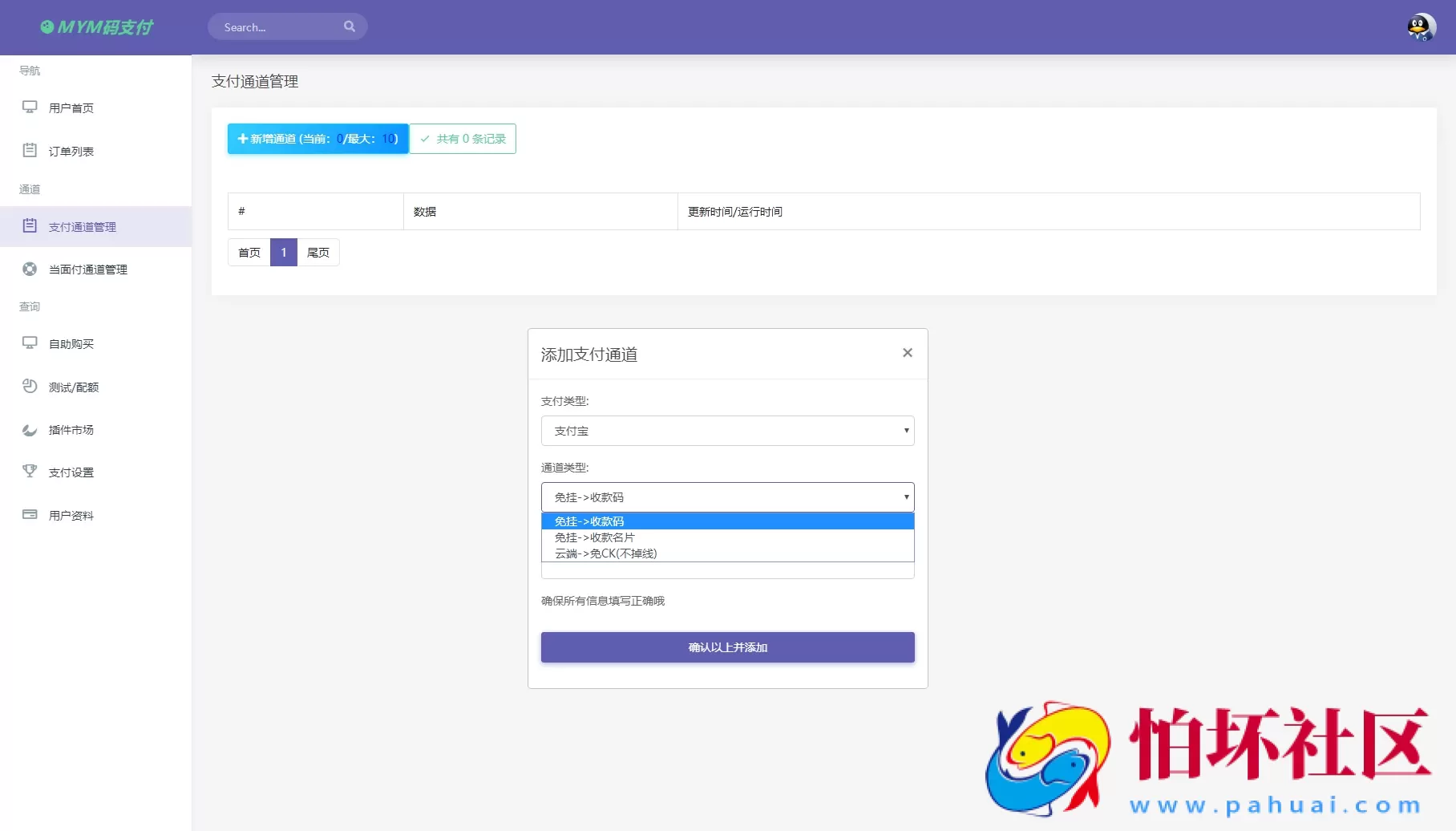Select the 插件市场 moon icon
The width and height of the screenshot is (1456, 831).
click(x=30, y=429)
